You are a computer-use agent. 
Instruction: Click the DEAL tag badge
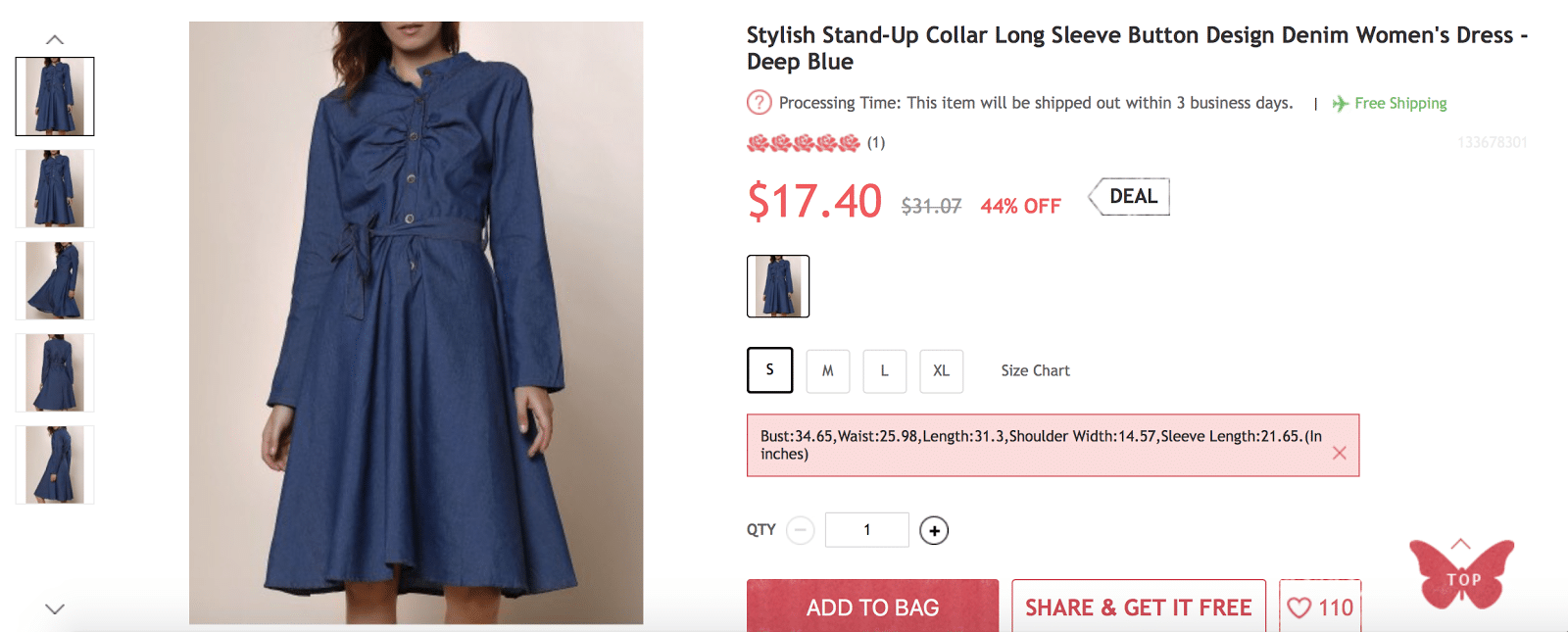click(1130, 197)
